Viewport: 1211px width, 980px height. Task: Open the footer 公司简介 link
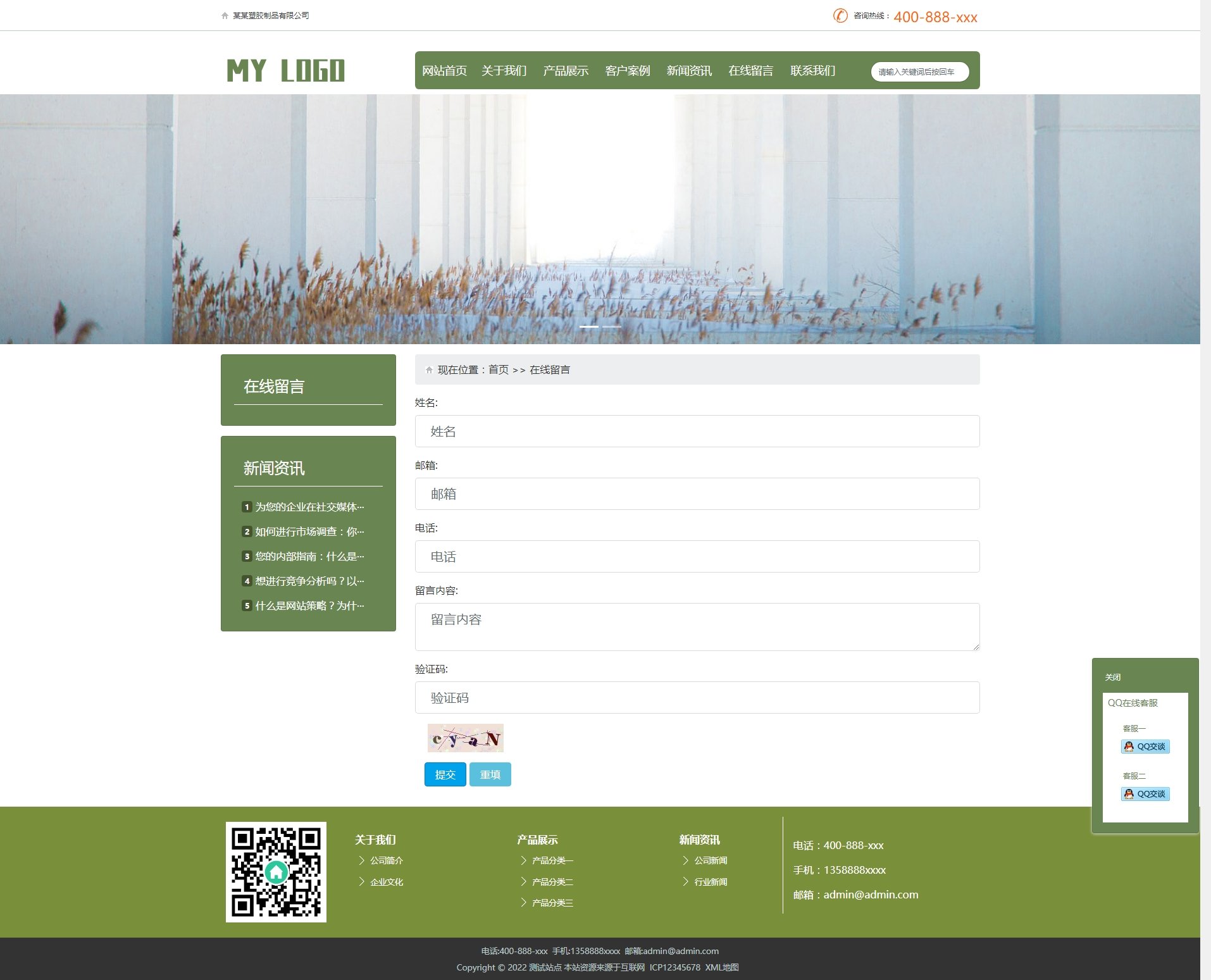click(x=386, y=860)
